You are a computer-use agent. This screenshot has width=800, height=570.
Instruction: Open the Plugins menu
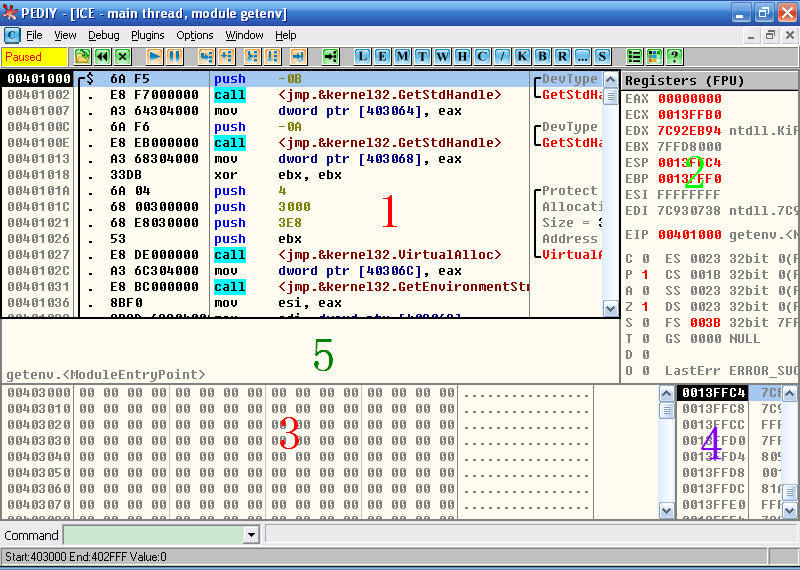pyautogui.click(x=148, y=35)
